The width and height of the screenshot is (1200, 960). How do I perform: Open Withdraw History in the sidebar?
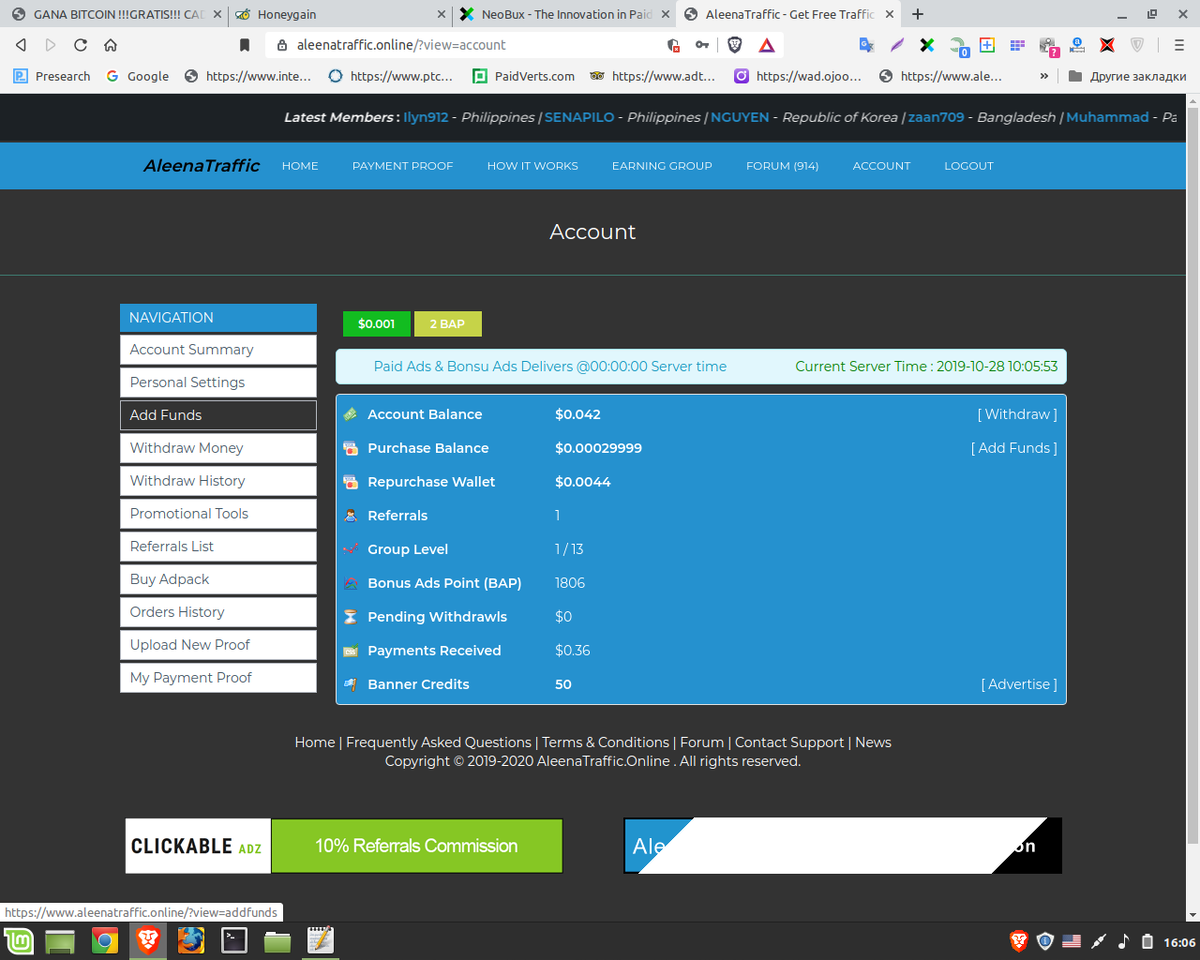click(x=218, y=481)
